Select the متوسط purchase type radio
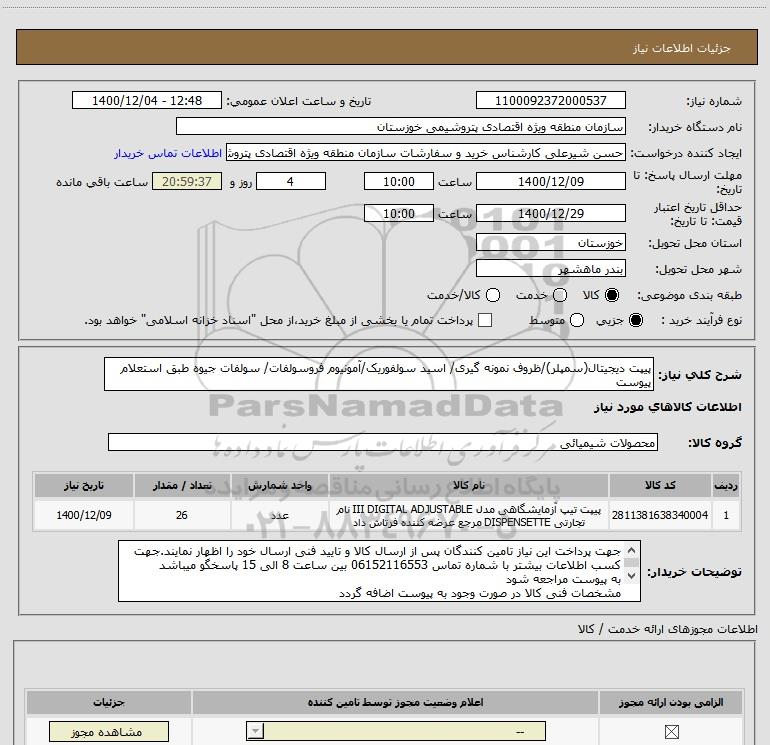The image size is (770, 745). 577,320
